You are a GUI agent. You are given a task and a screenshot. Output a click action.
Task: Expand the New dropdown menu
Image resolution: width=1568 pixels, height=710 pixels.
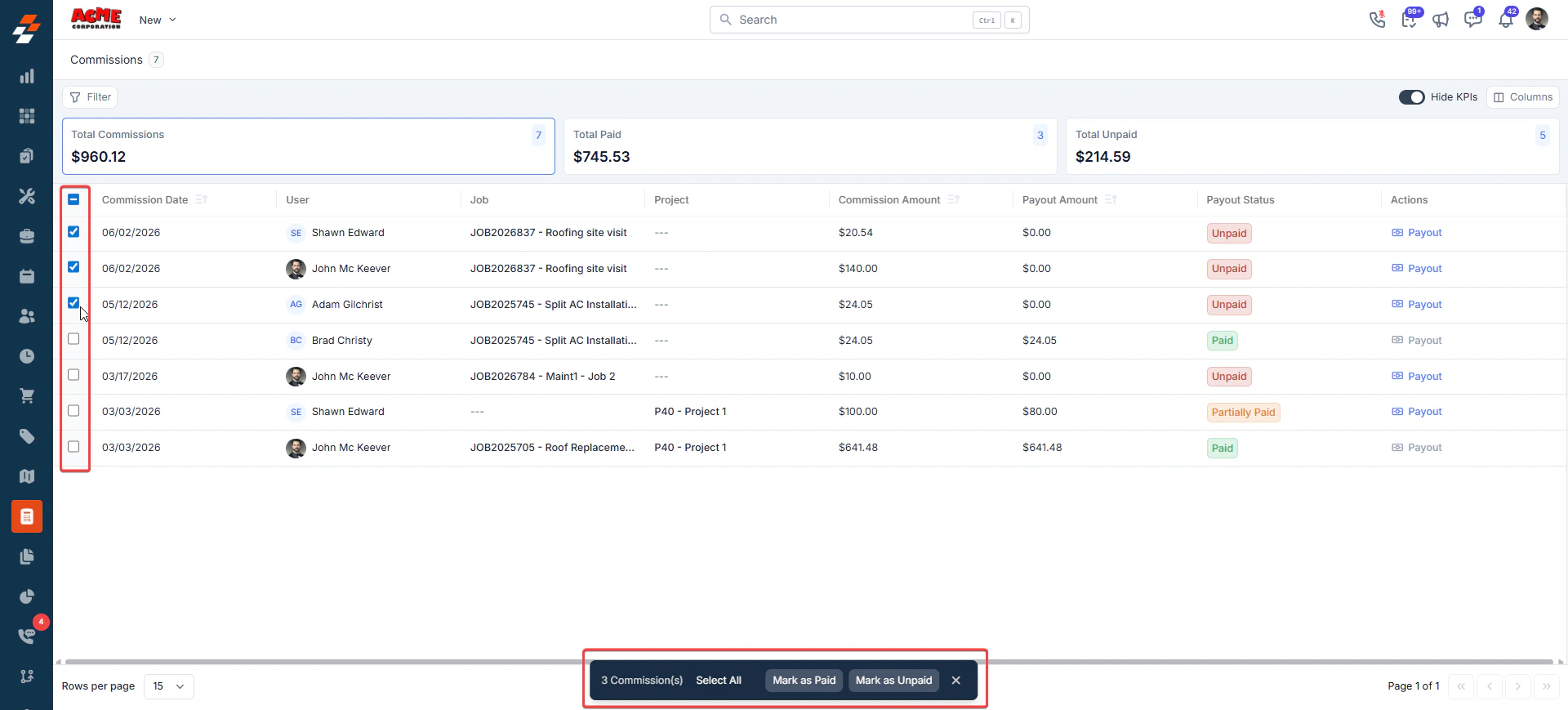pyautogui.click(x=158, y=20)
